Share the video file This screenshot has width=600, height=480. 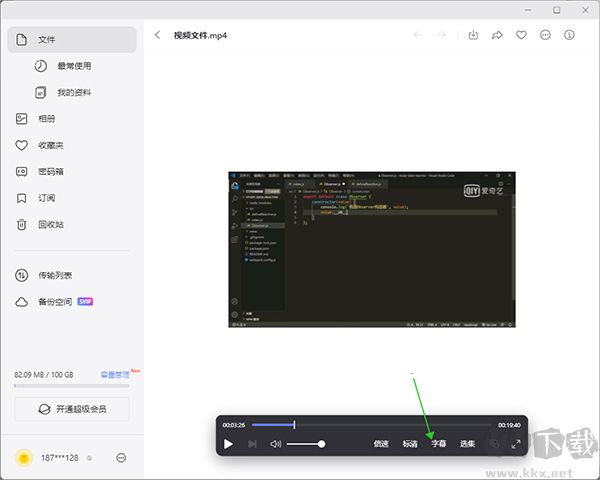[x=497, y=35]
